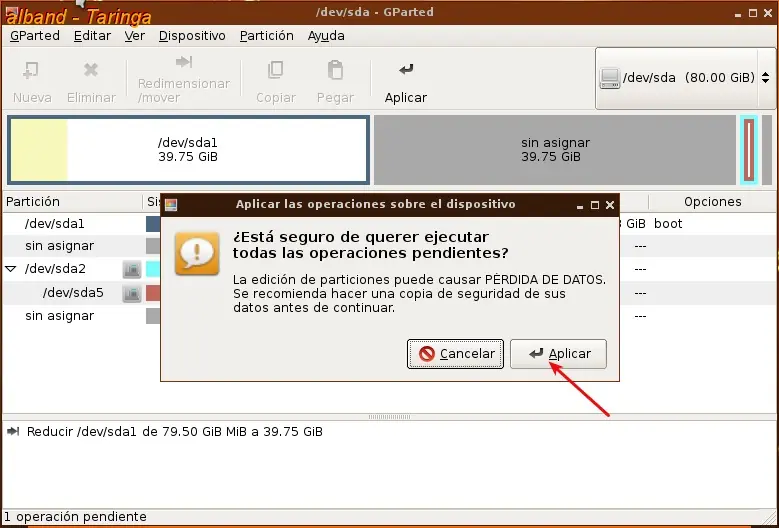Click the cyan filesystem color square for /dev/sda2
Image resolution: width=779 pixels, height=528 pixels.
tap(153, 269)
